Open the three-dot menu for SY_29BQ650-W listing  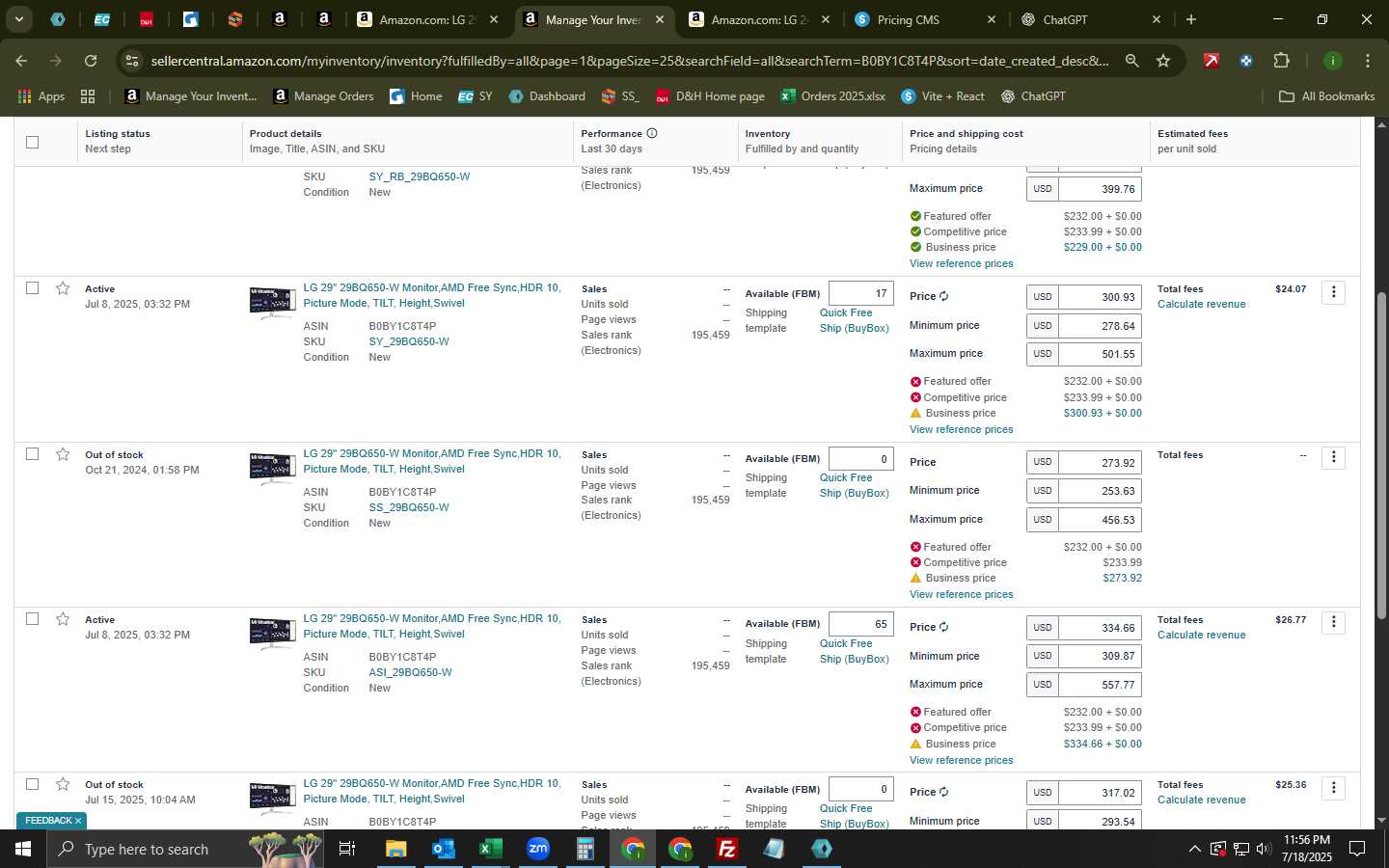1333,292
